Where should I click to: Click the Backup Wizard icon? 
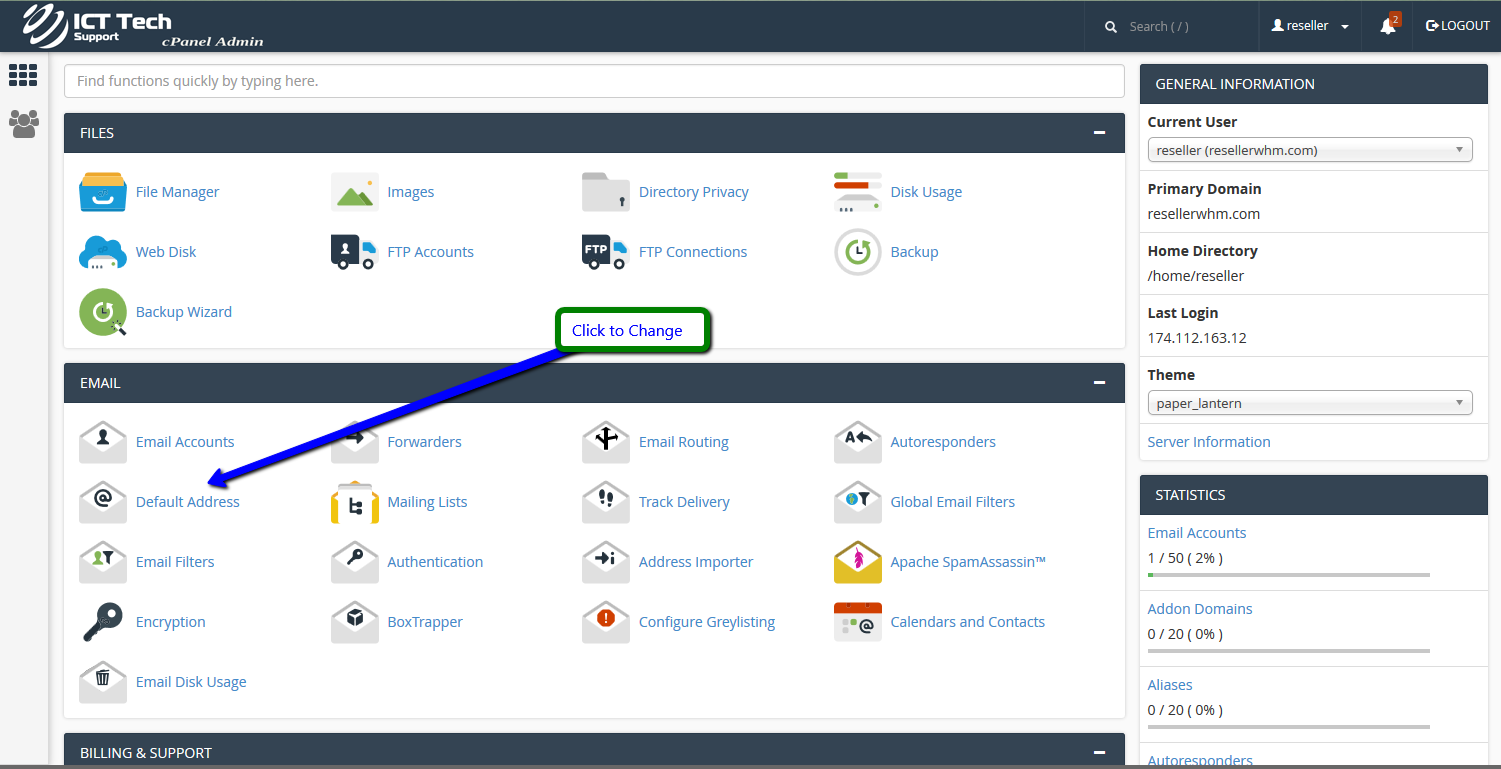[x=103, y=312]
